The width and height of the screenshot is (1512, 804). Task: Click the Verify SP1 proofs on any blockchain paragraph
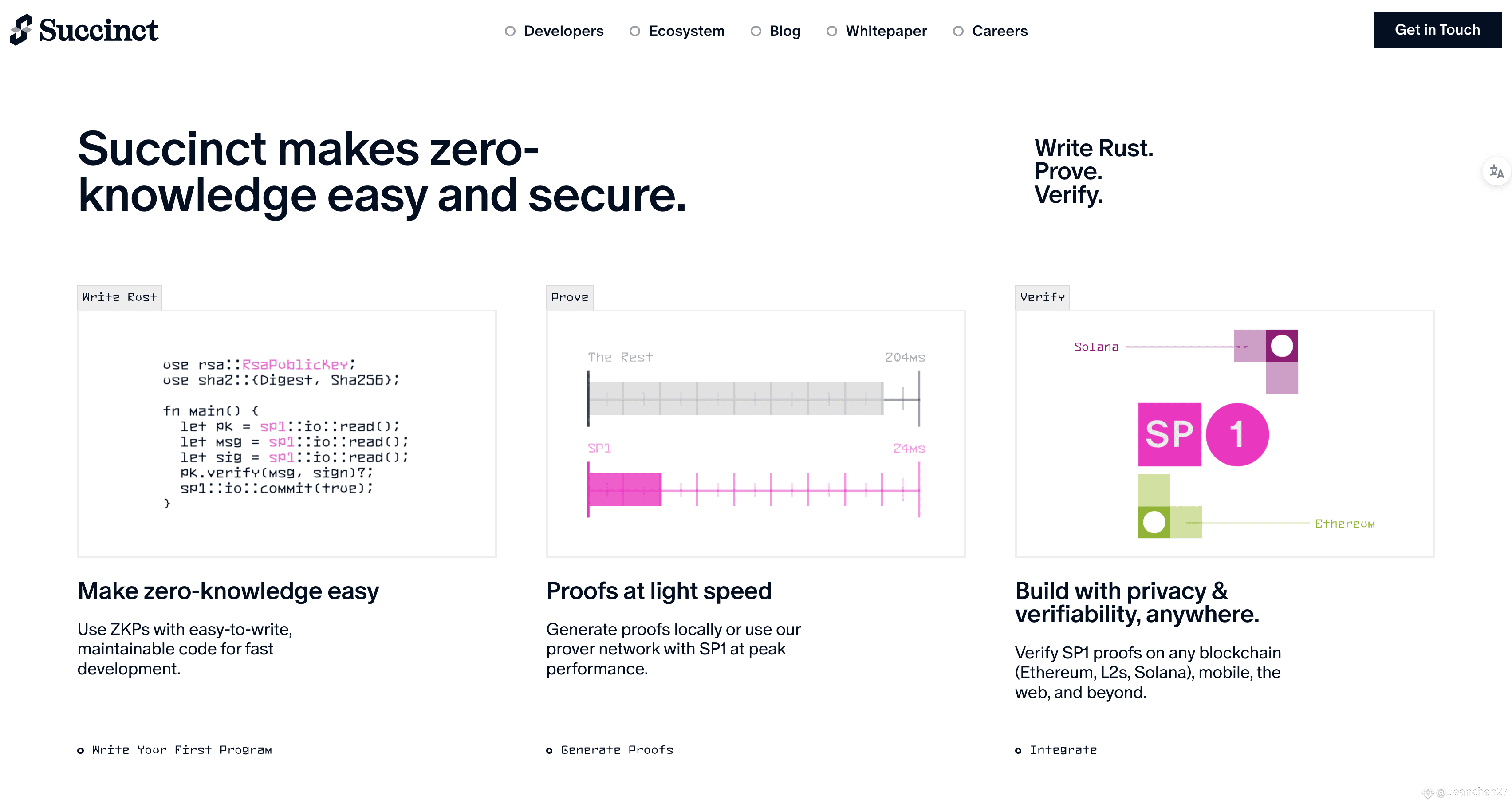(1148, 673)
